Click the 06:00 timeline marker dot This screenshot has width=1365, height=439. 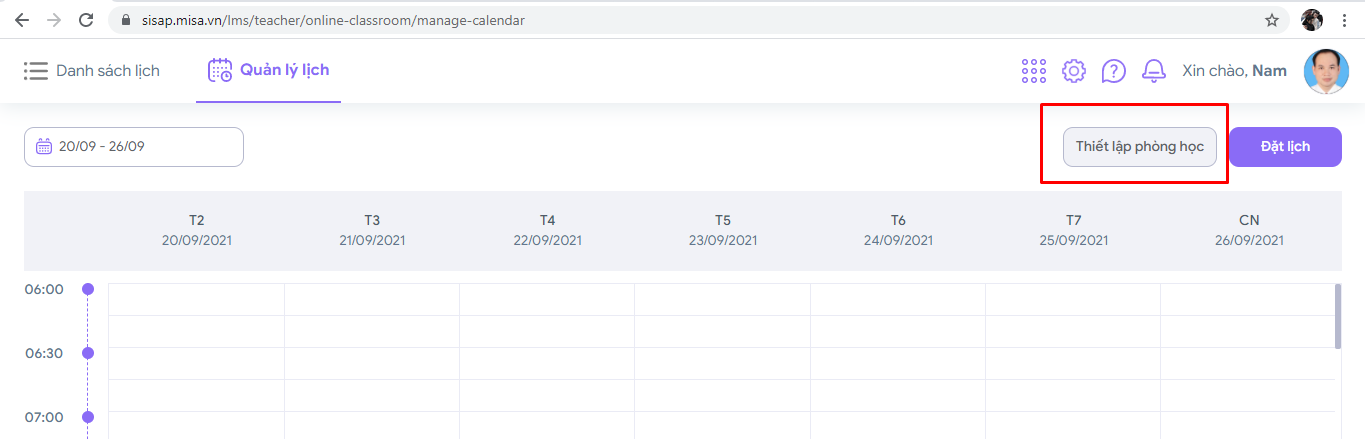coord(88,289)
